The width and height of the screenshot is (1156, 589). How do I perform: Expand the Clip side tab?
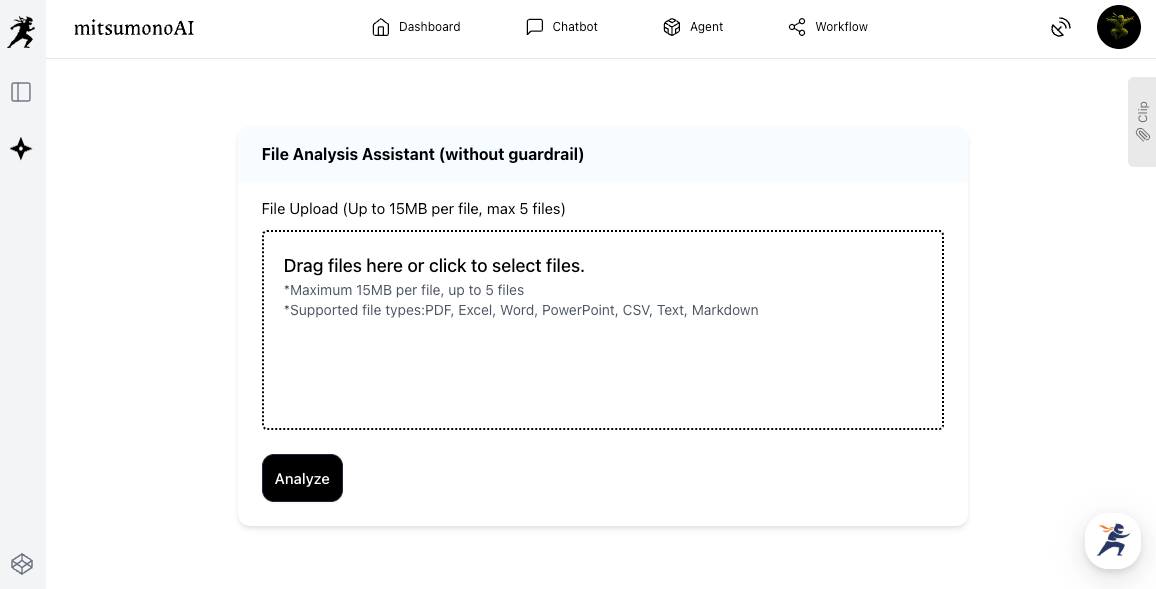[x=1142, y=111]
